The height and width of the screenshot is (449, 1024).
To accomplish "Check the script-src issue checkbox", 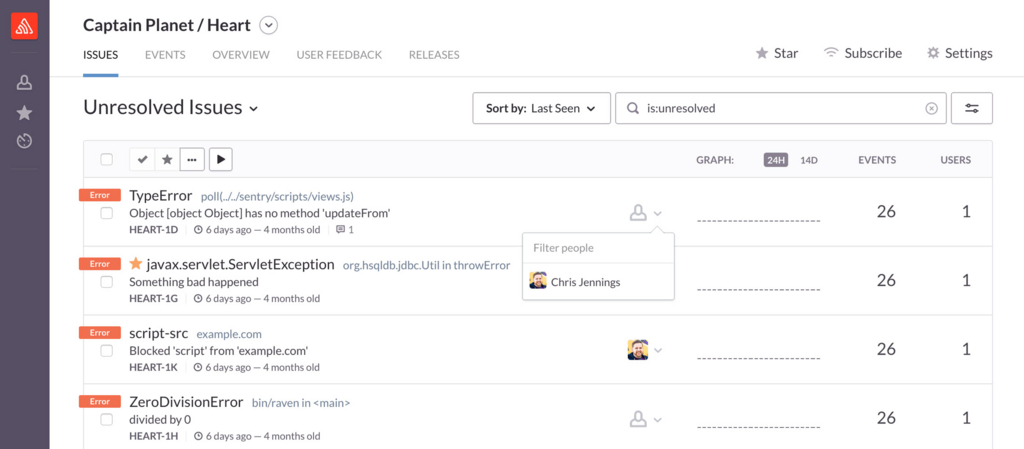I will point(106,351).
